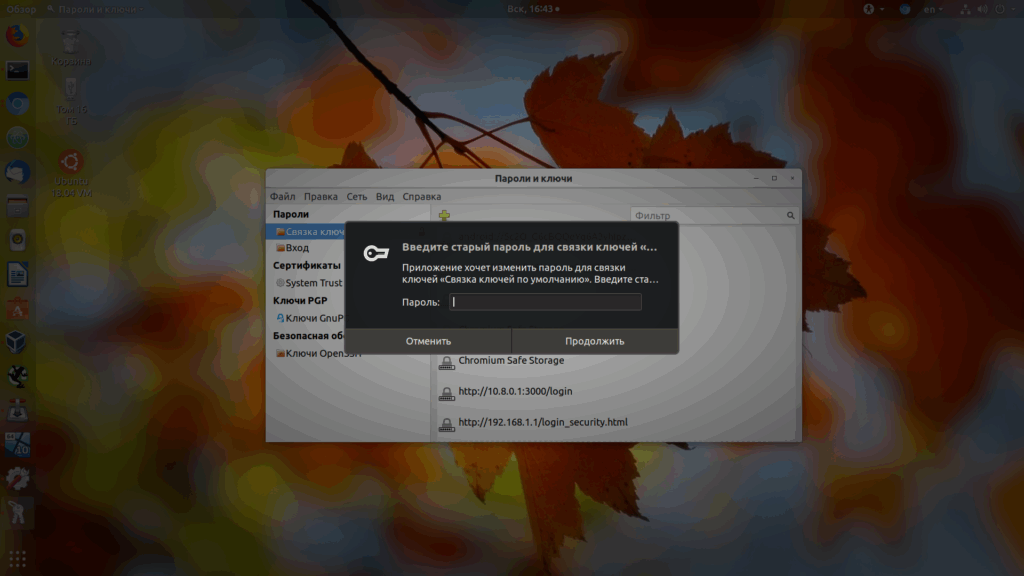
Task: Open the Вид menu
Action: pos(385,197)
